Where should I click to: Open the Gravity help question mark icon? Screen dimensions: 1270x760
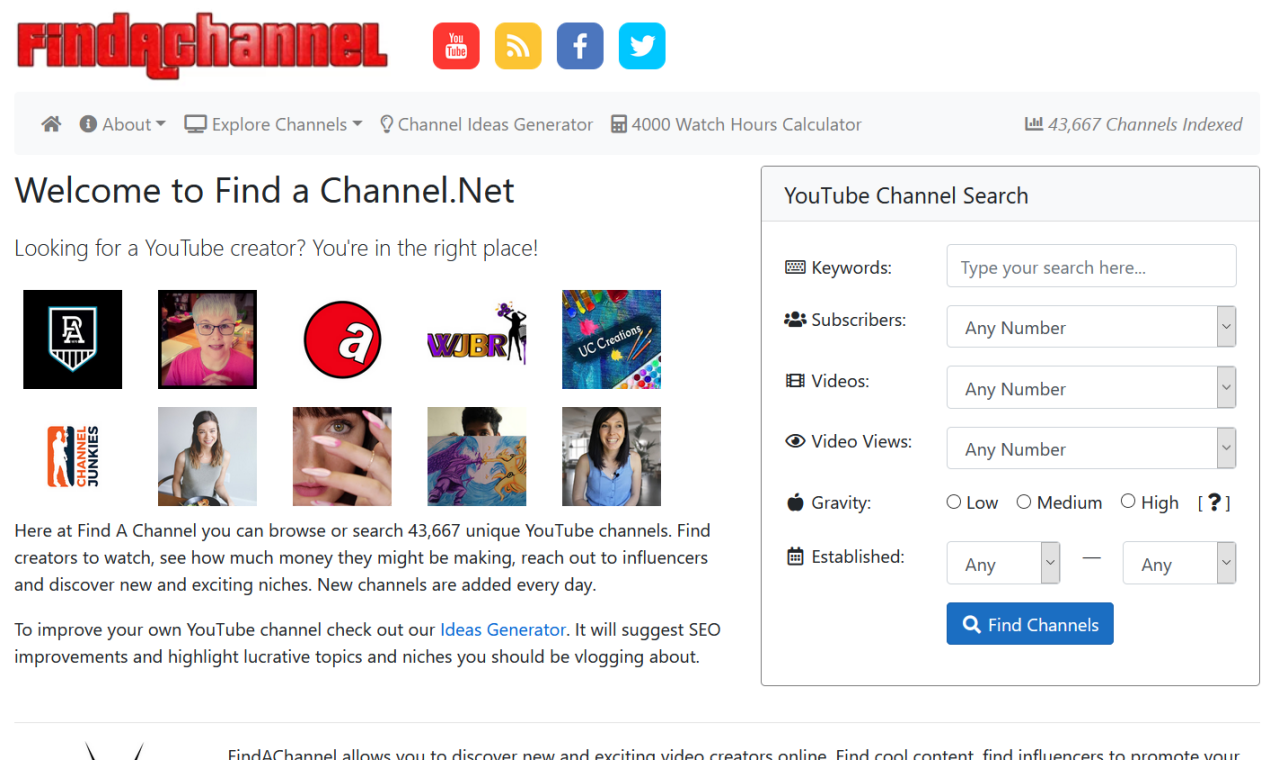(1214, 502)
